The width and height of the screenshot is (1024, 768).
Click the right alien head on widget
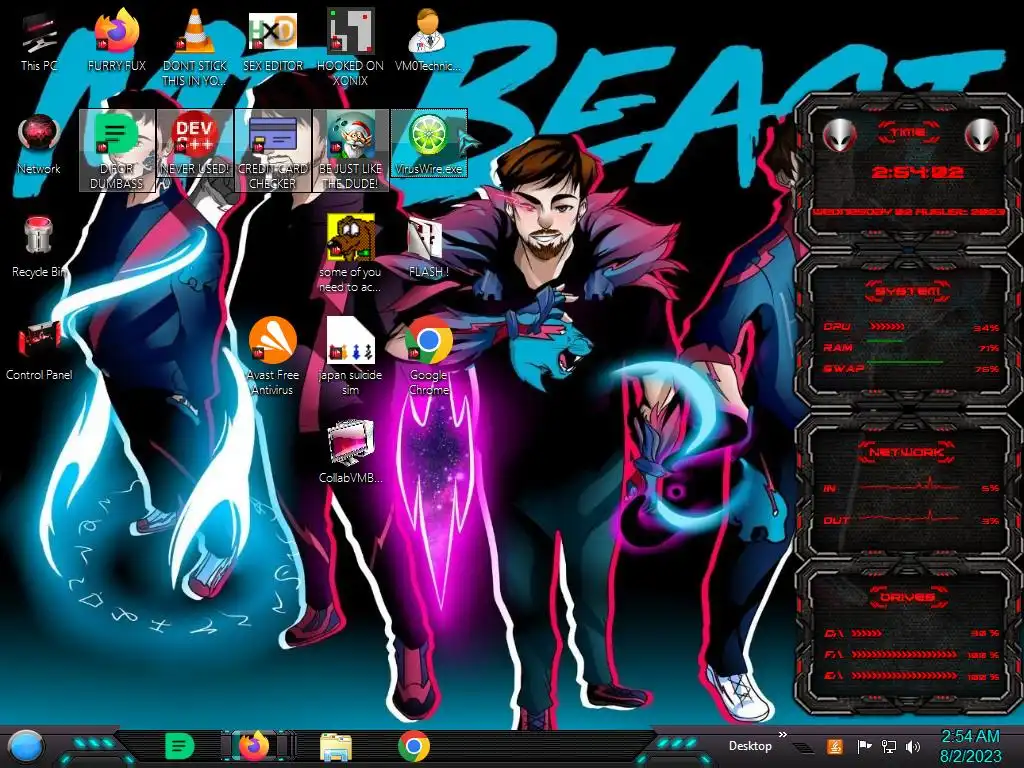[x=981, y=135]
